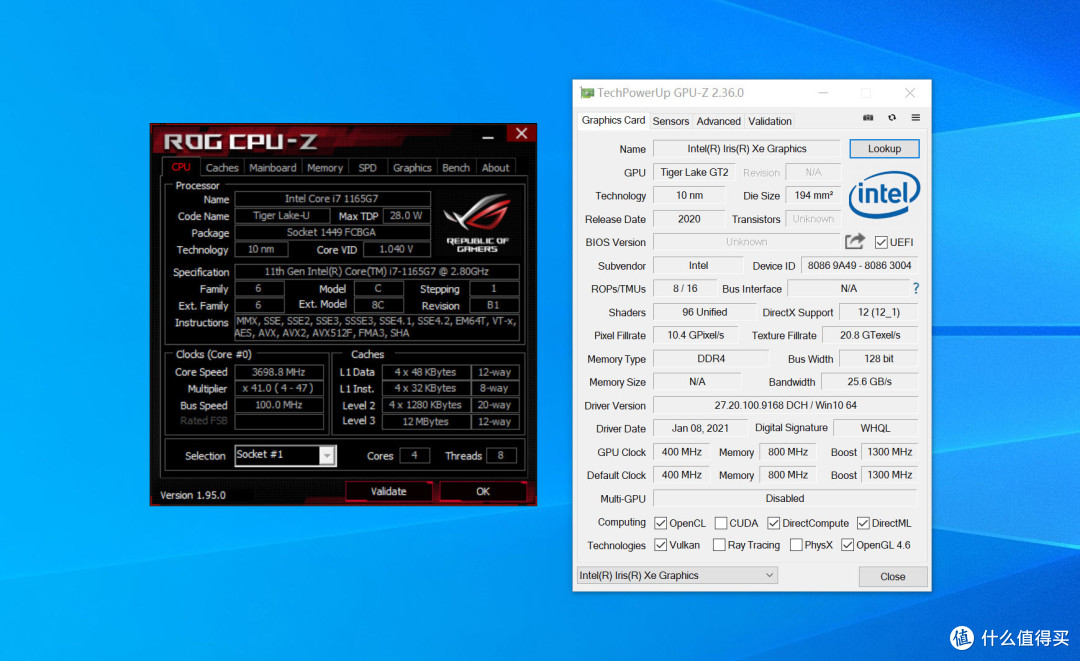
Task: Select the SPD tab in CPU-Z
Action: click(367, 167)
